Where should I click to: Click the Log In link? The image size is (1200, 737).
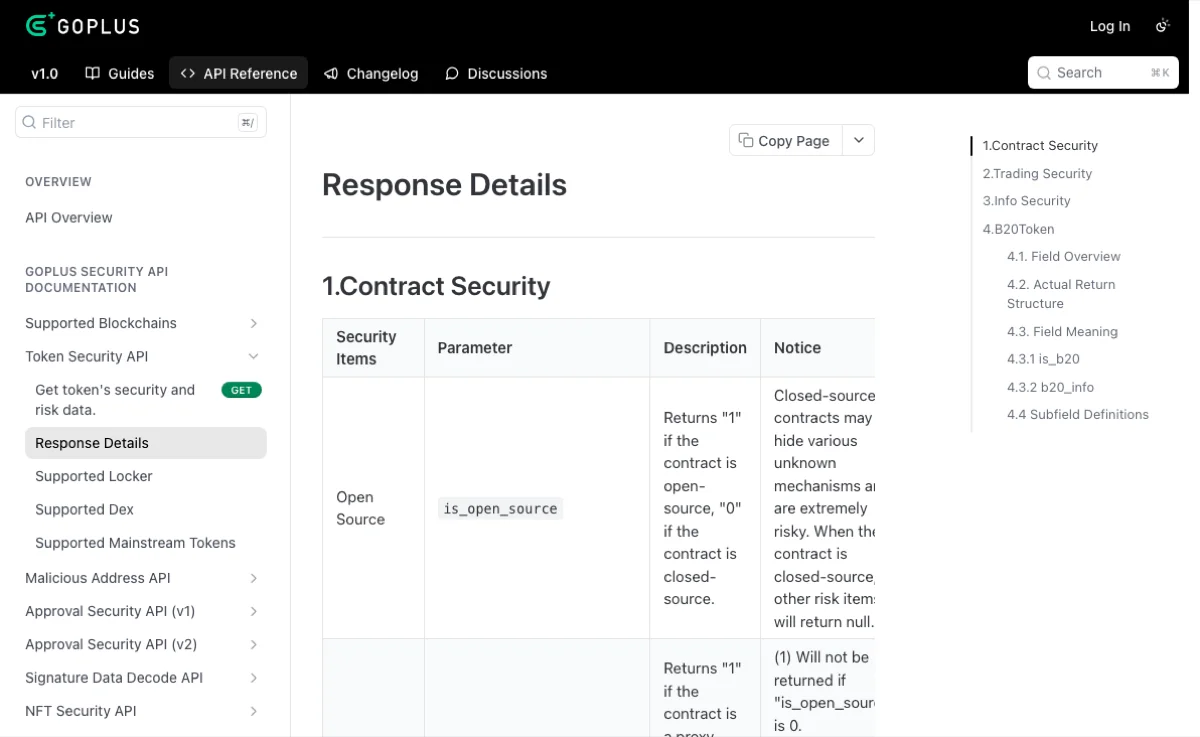(1110, 26)
